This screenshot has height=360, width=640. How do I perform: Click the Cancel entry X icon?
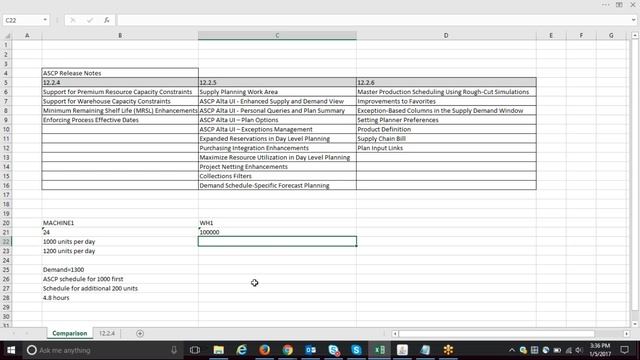coord(73,20)
